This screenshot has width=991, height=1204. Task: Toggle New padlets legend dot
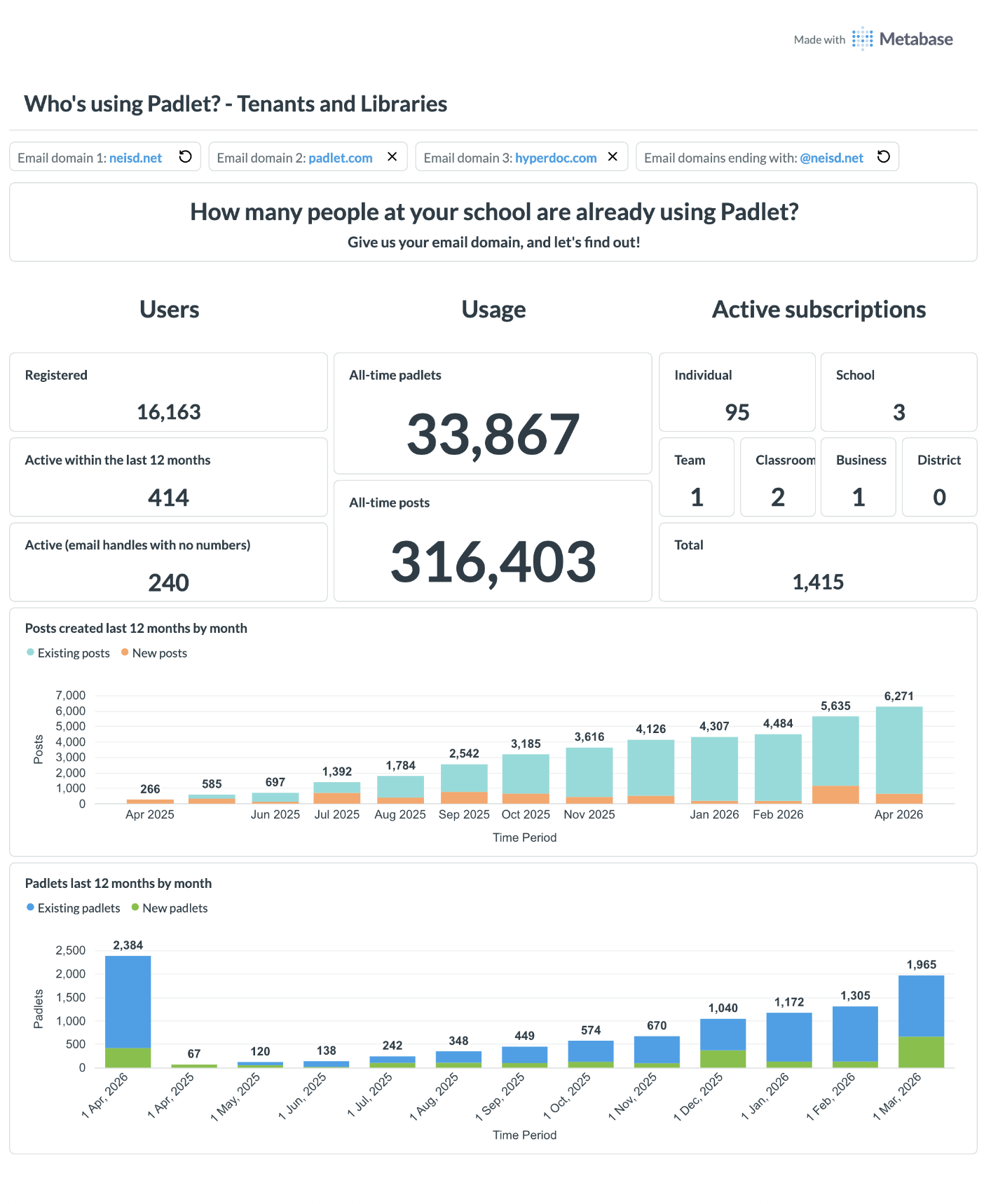[135, 908]
